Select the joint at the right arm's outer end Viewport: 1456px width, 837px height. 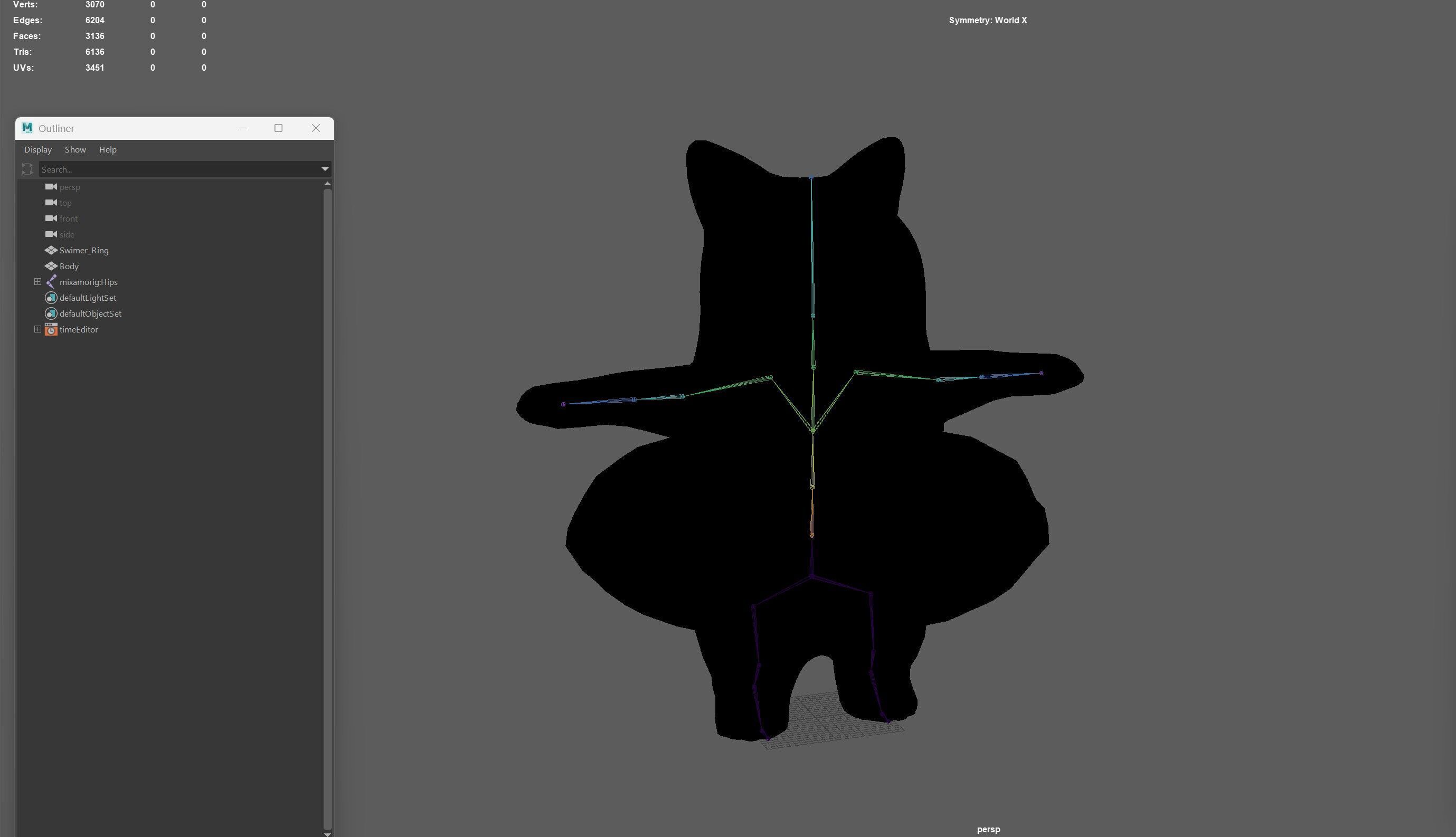(1041, 373)
